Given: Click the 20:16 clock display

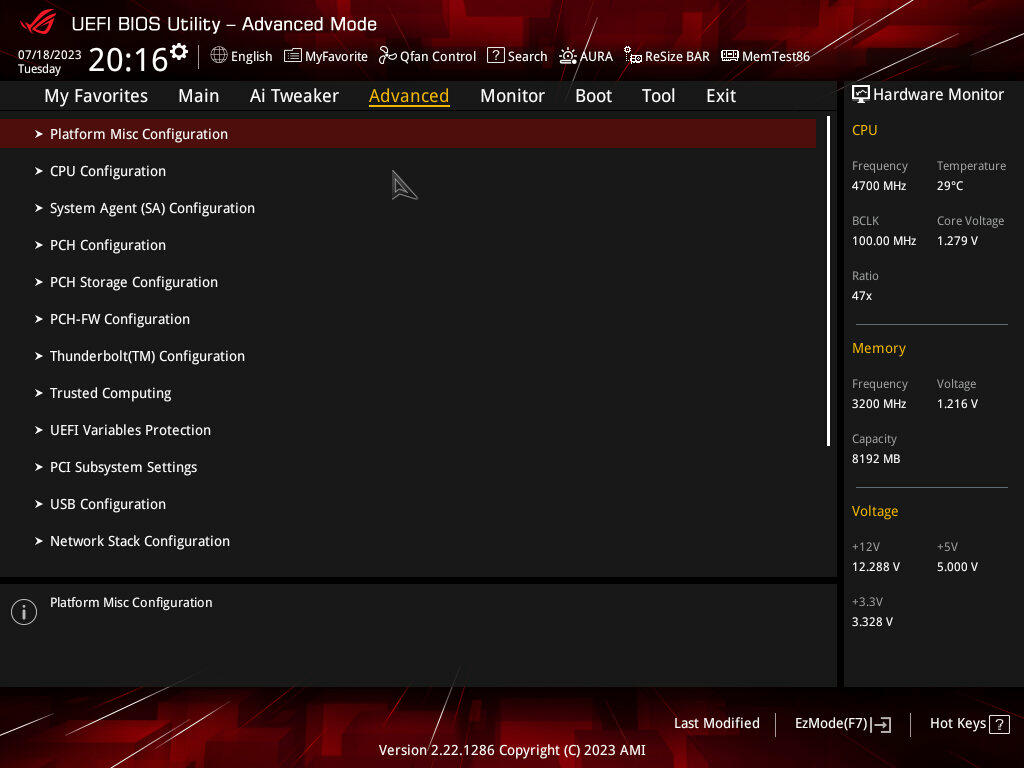Looking at the screenshot, I should (x=128, y=60).
